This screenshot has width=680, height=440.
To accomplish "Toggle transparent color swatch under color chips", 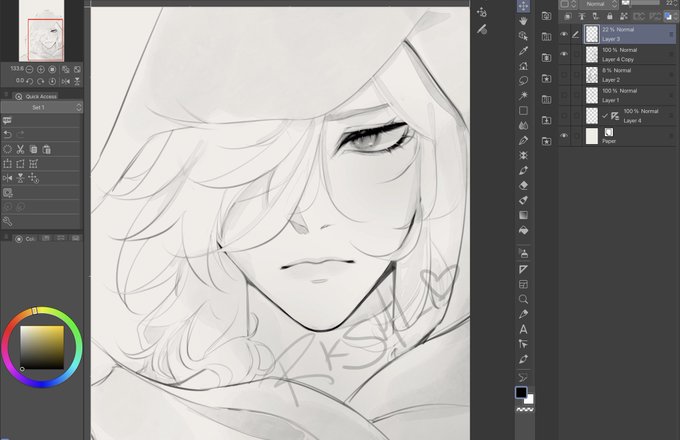I will 525,410.
